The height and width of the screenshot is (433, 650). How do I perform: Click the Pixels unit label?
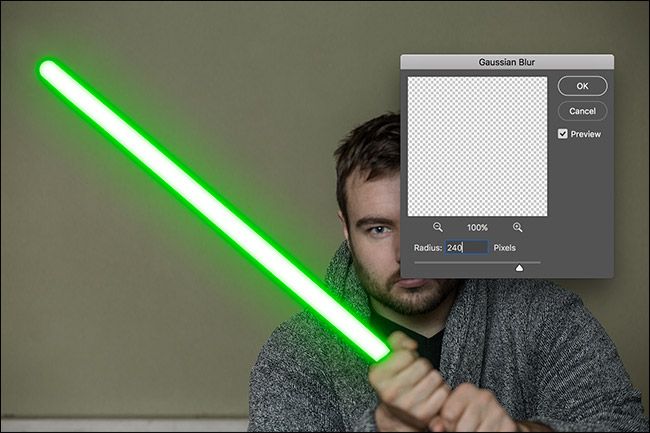(504, 248)
